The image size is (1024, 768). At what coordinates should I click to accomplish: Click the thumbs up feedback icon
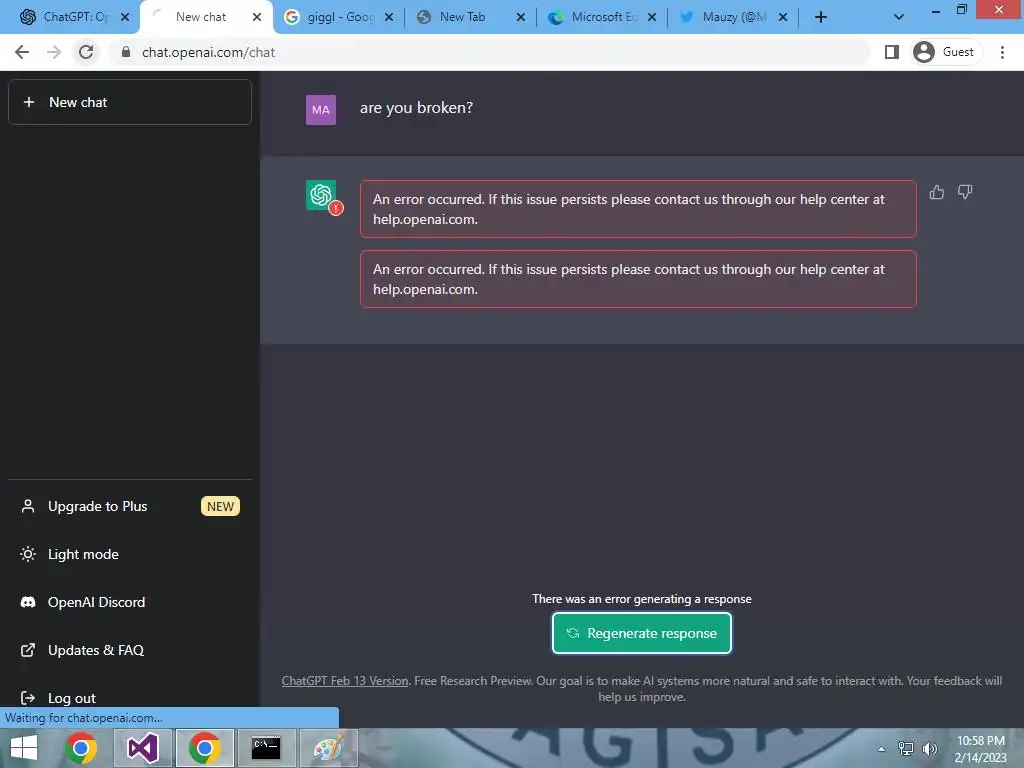pyautogui.click(x=936, y=192)
